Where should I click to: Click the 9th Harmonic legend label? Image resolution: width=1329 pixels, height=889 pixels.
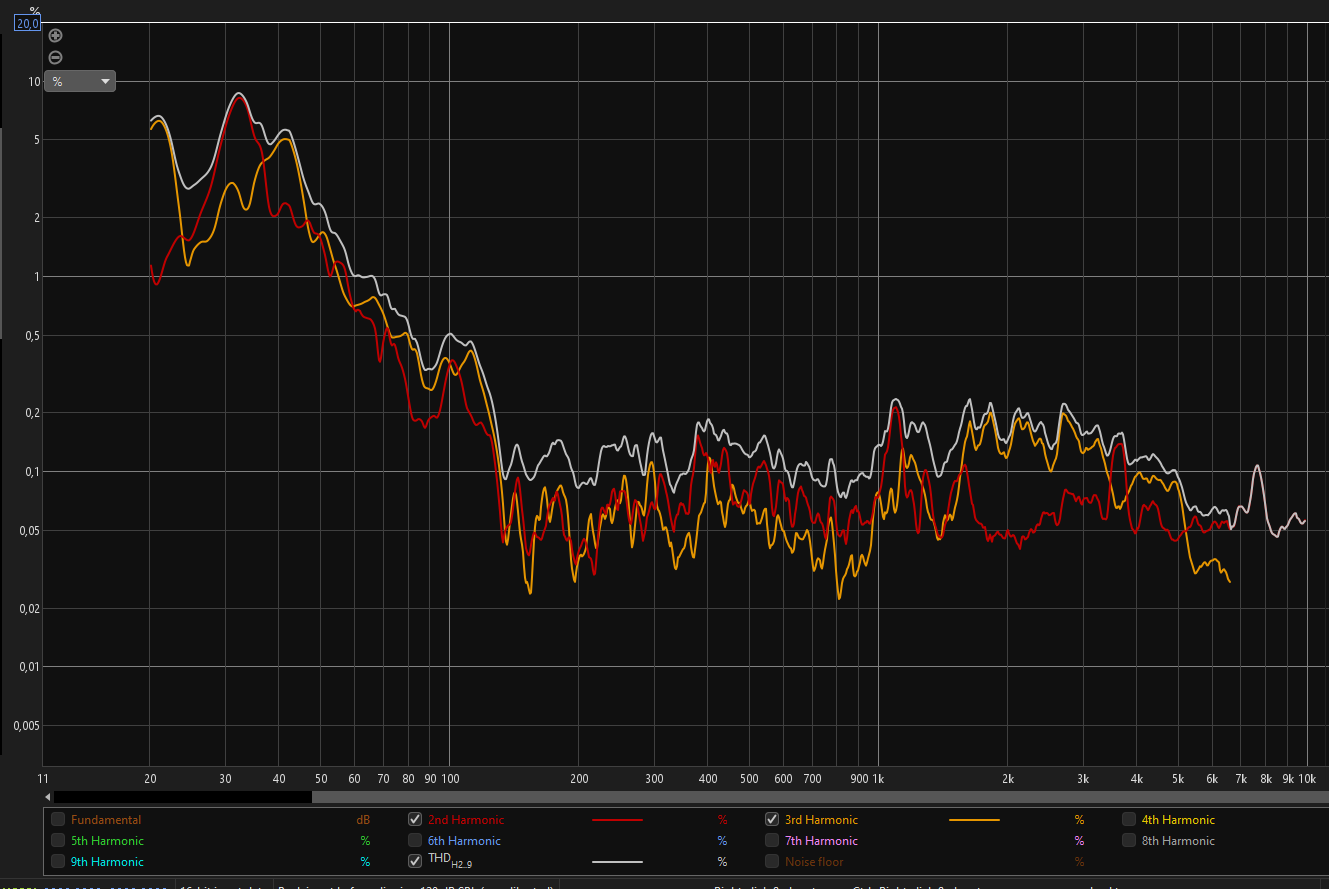[x=107, y=862]
